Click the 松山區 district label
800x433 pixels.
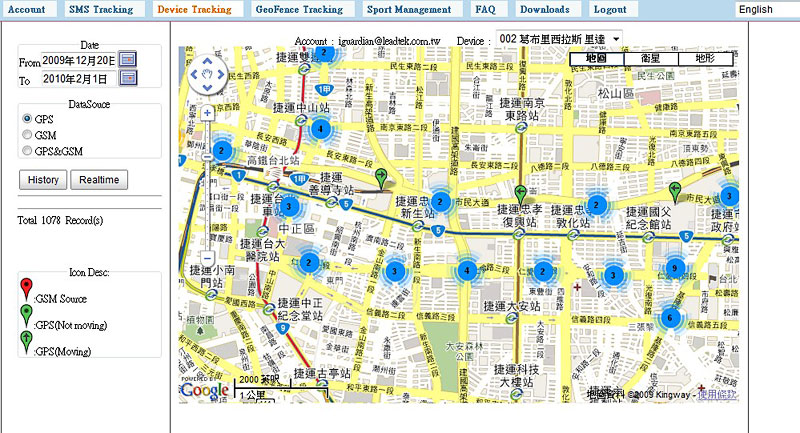coord(615,94)
